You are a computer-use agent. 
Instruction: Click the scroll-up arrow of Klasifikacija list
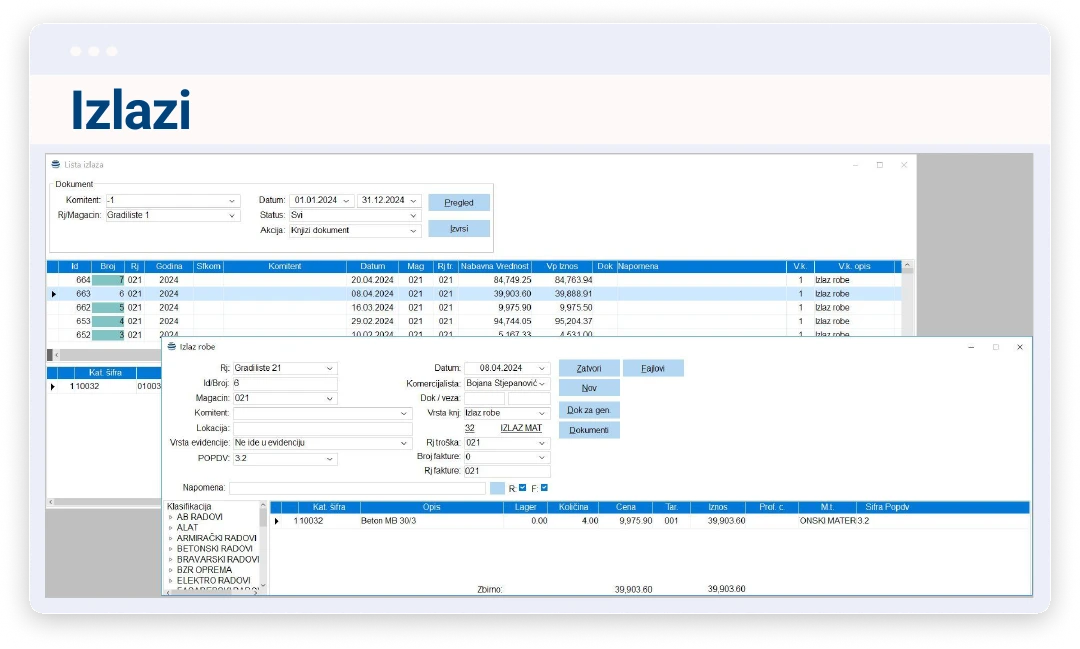tap(263, 507)
